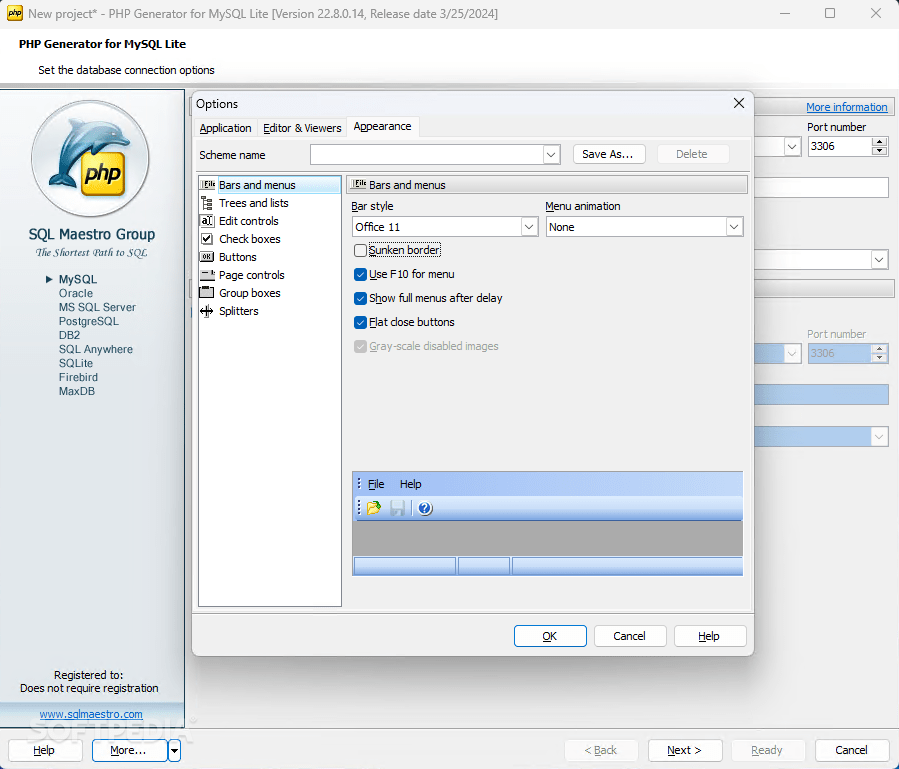This screenshot has width=899, height=769.
Task: Open the Help menu in preview bar
Action: point(411,484)
